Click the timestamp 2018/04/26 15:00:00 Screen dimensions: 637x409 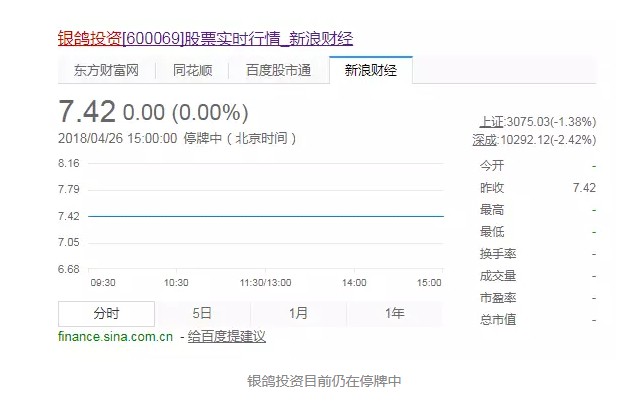[x=117, y=138]
